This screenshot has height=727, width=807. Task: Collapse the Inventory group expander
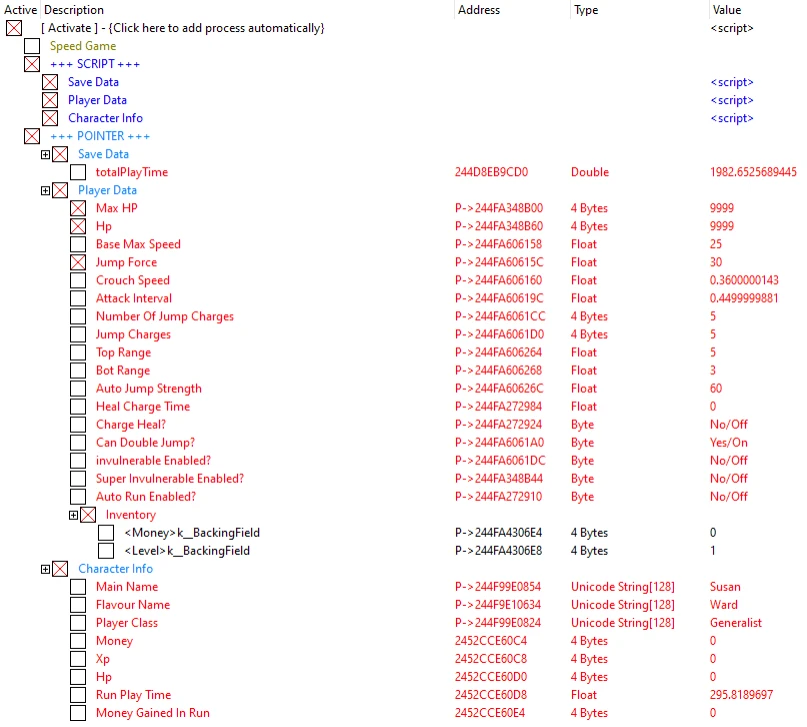point(73,515)
